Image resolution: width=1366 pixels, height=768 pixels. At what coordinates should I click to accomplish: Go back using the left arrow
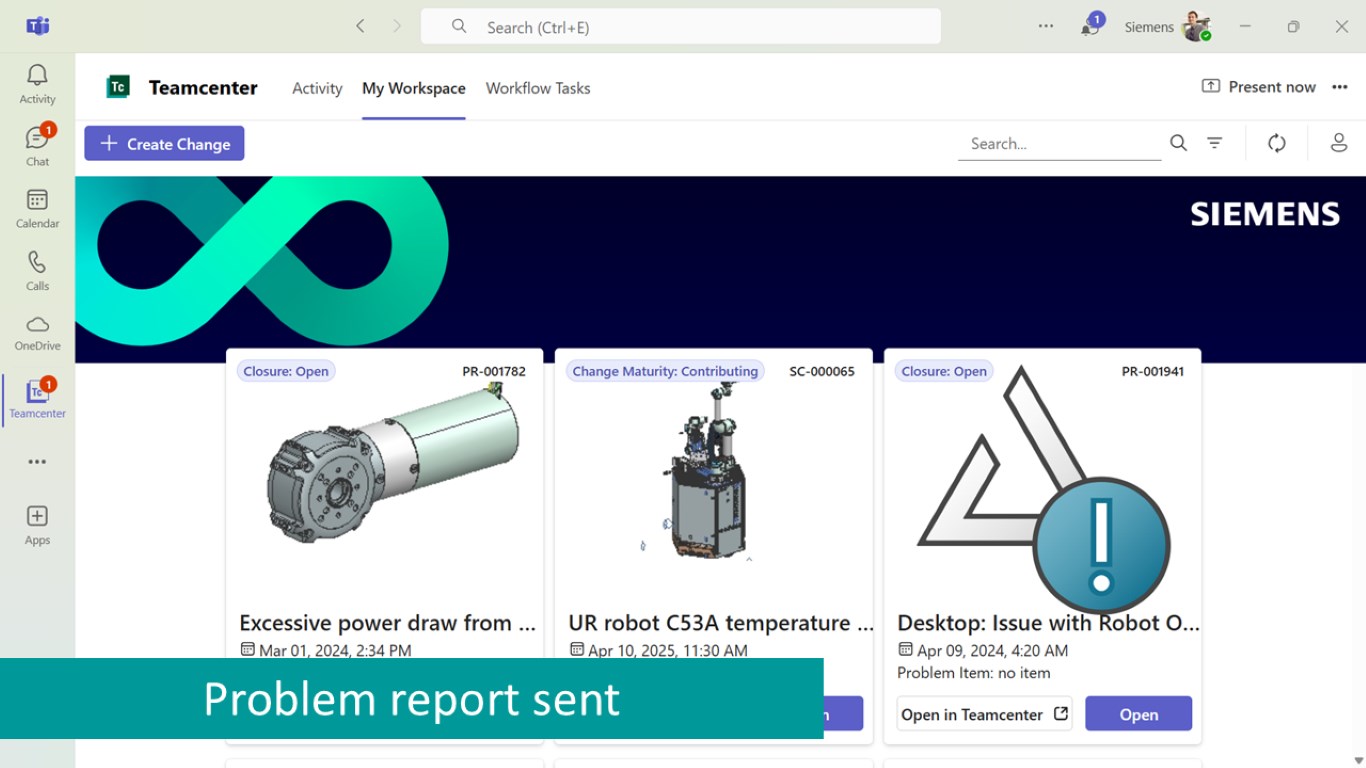click(360, 27)
